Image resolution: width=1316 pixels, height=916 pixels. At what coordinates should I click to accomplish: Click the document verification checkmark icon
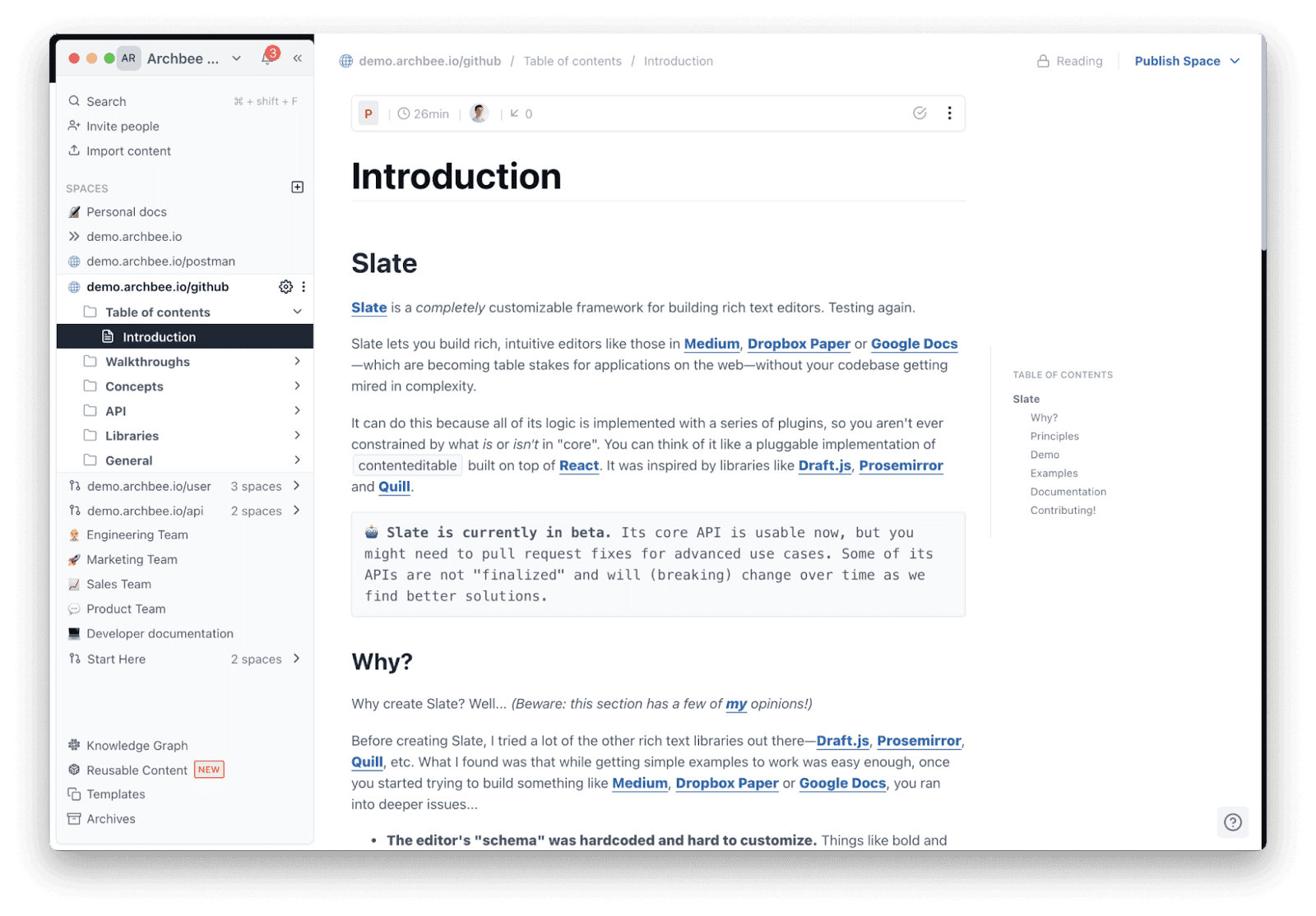(x=919, y=113)
